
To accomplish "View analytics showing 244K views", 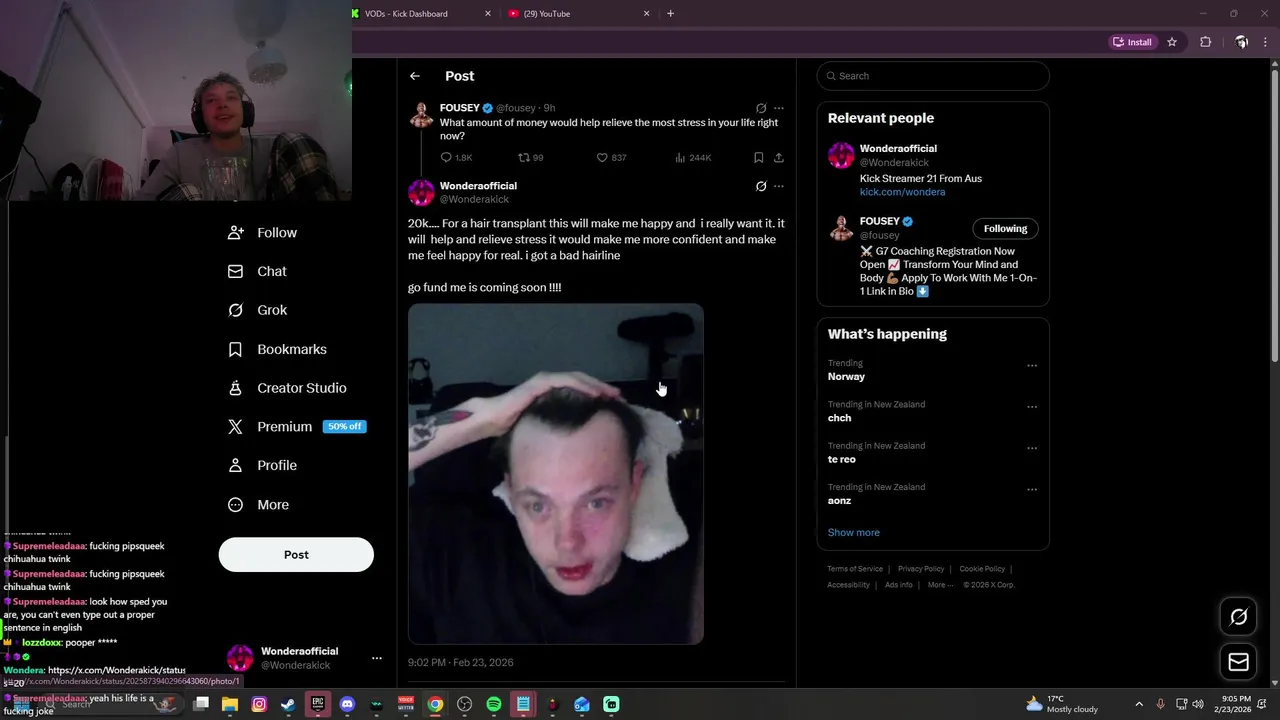I will click(693, 158).
